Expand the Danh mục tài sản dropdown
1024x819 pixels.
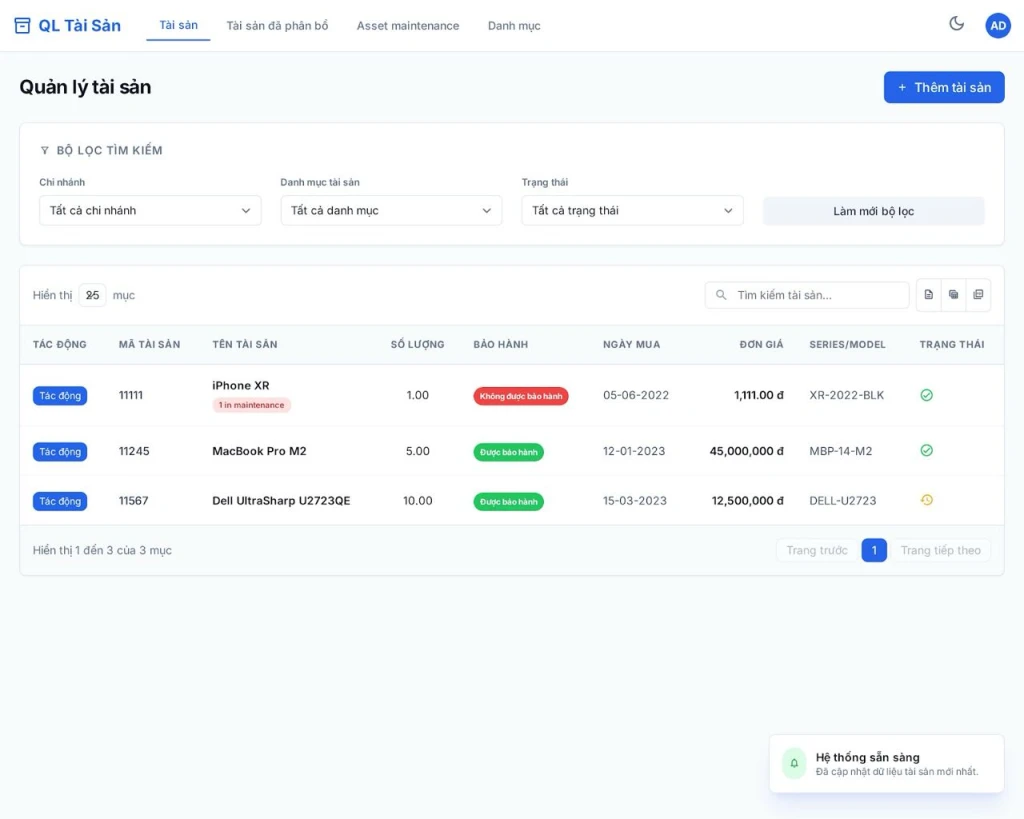coord(391,211)
